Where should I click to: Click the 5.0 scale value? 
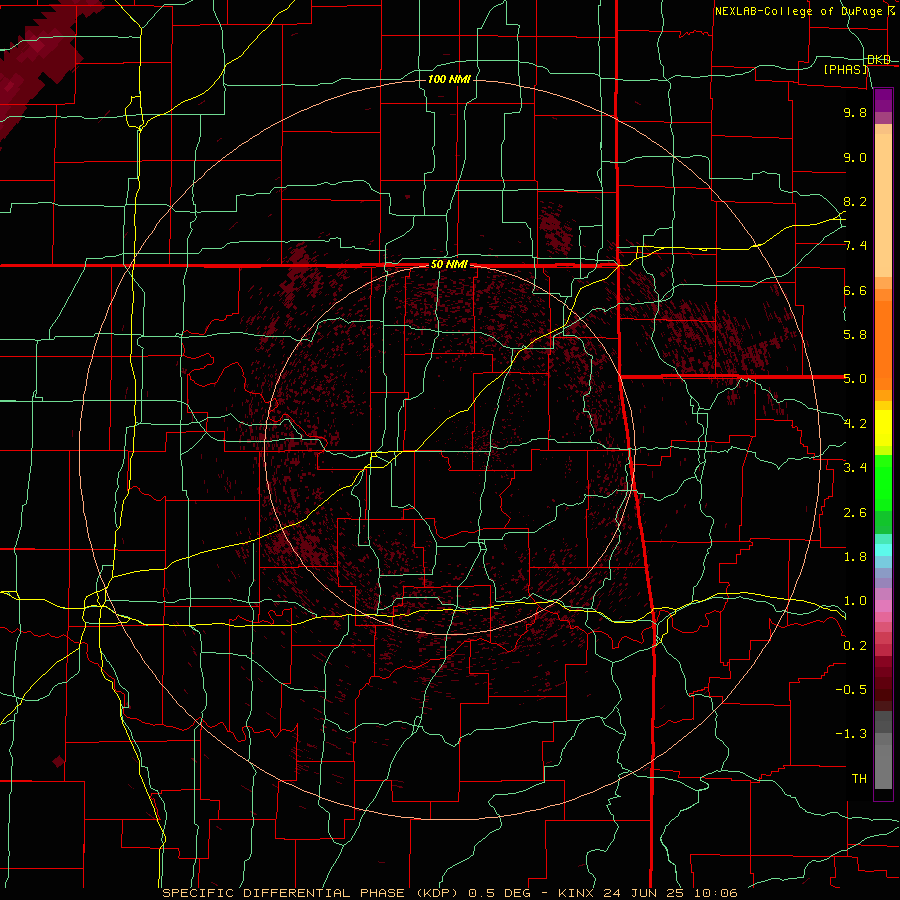855,379
